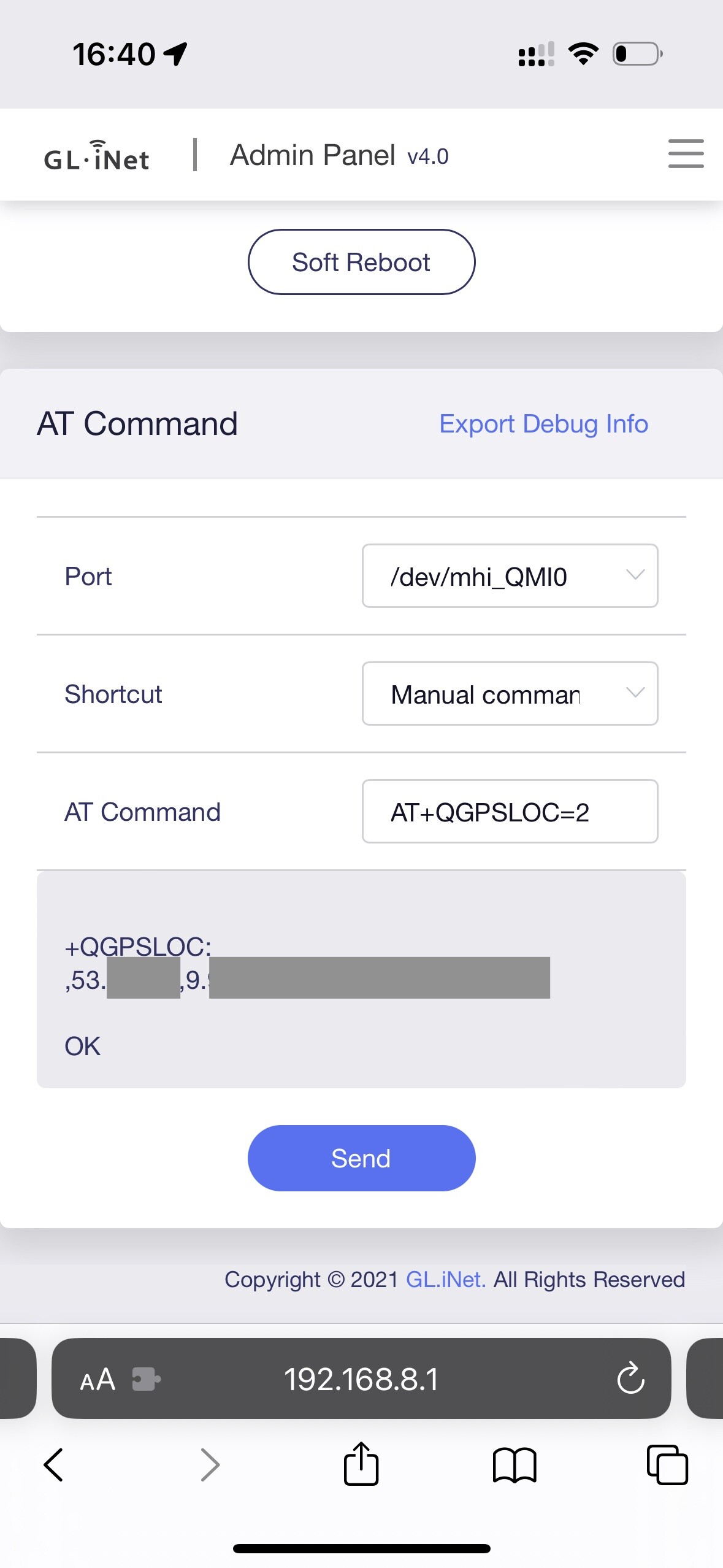Tap the GL.iNet logo
The width and height of the screenshot is (723, 1568).
pyautogui.click(x=97, y=156)
